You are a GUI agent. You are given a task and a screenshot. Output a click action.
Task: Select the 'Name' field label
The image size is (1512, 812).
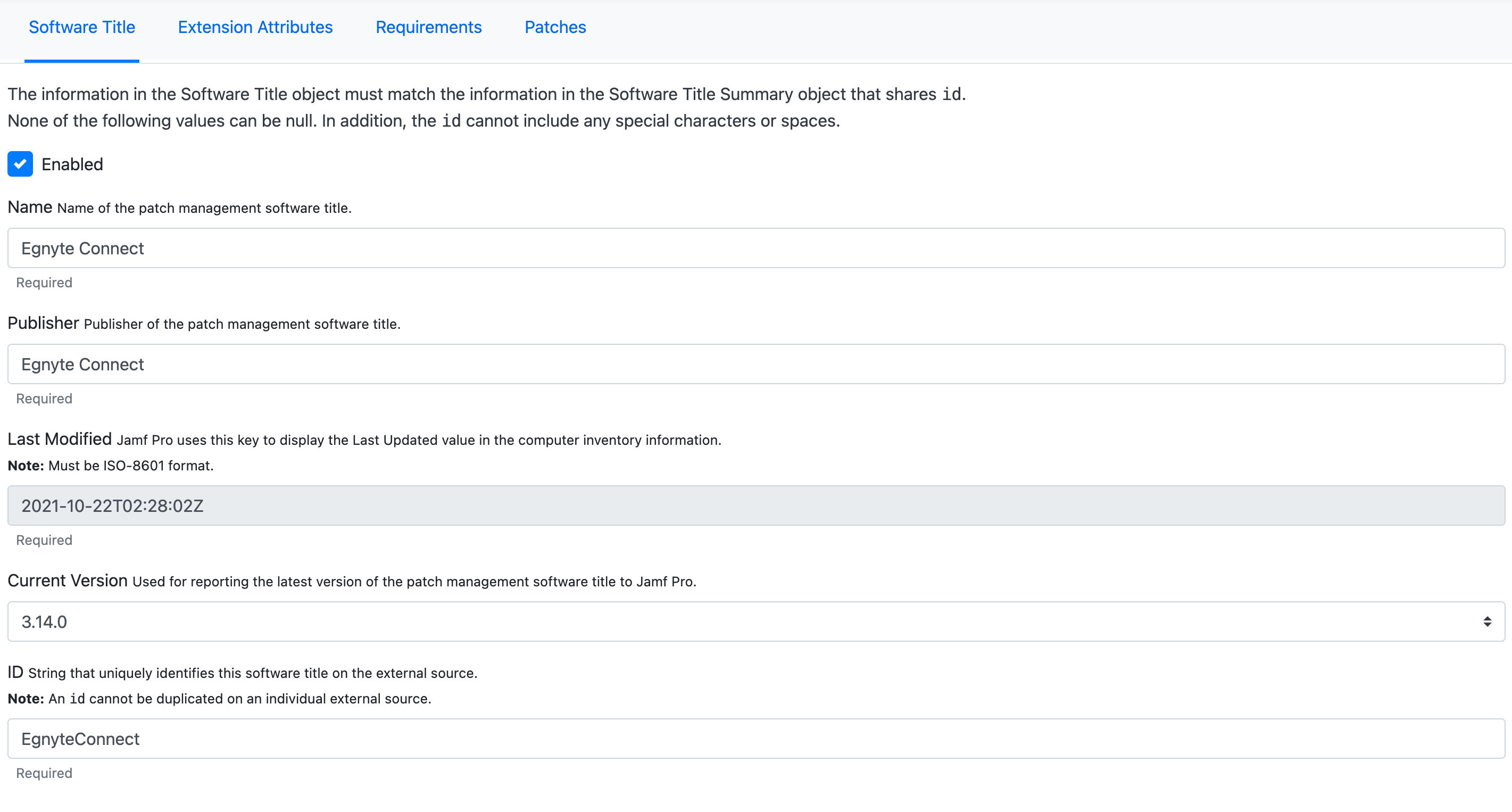(30, 207)
